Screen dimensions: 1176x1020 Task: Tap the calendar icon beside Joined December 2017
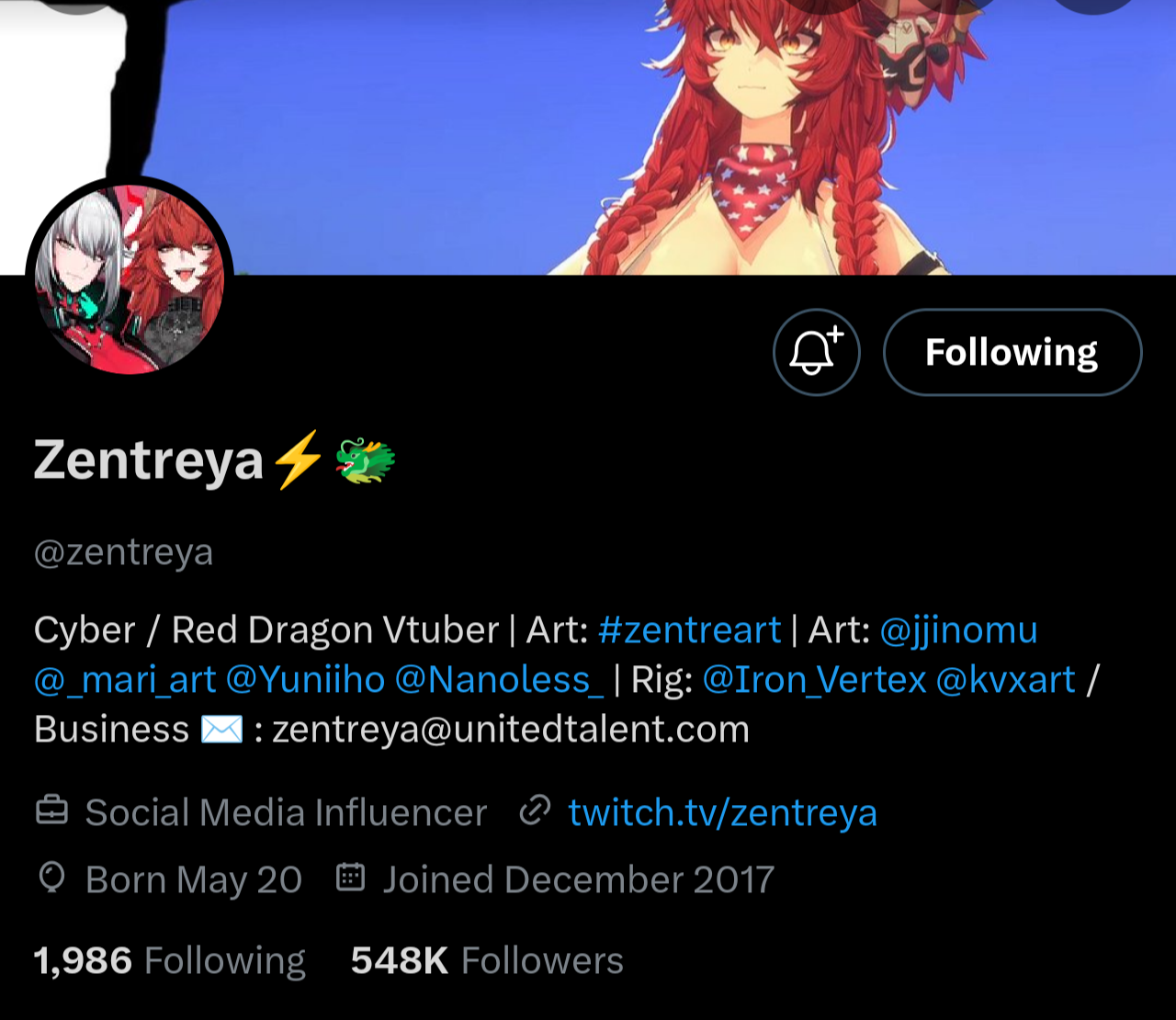tap(351, 878)
